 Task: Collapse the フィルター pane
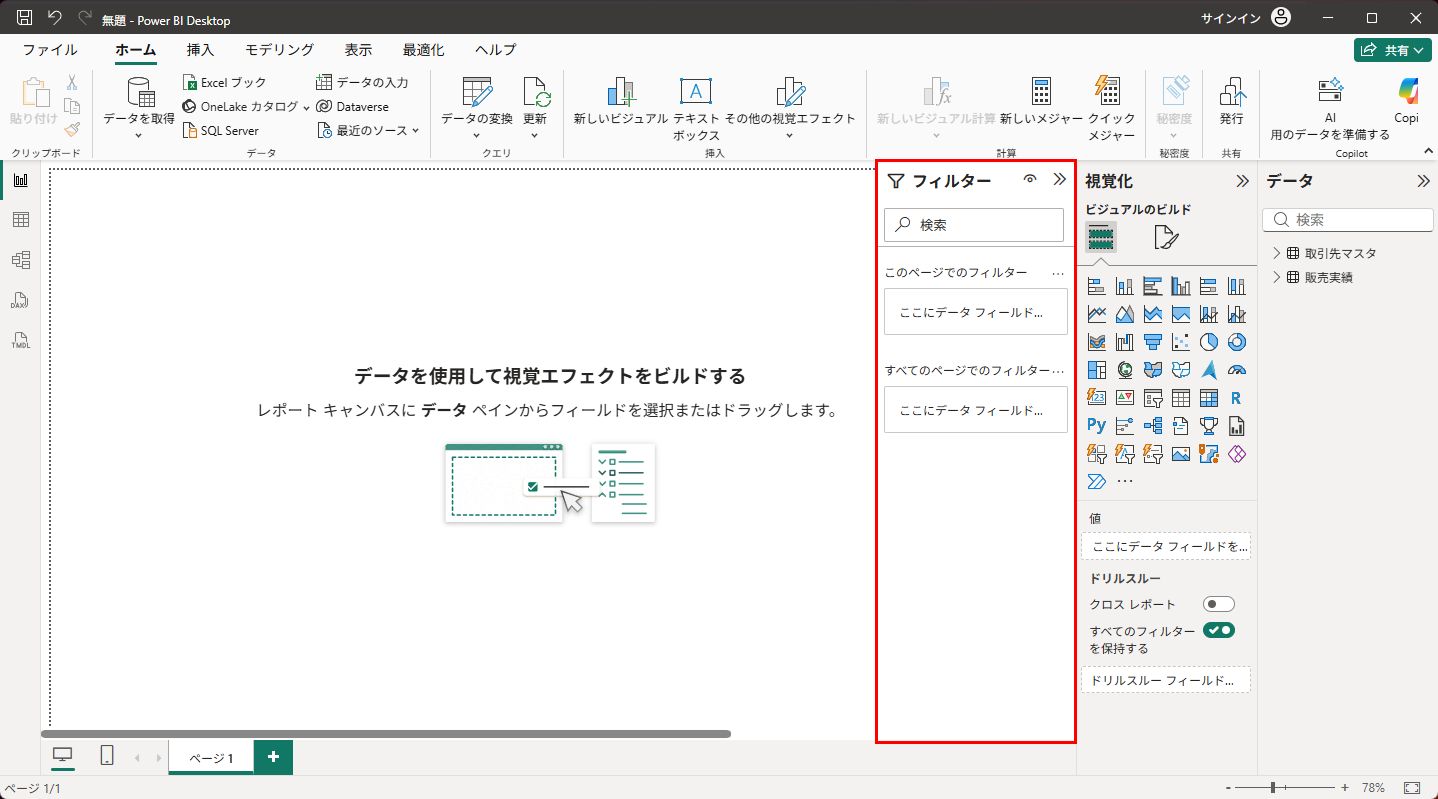point(1060,180)
